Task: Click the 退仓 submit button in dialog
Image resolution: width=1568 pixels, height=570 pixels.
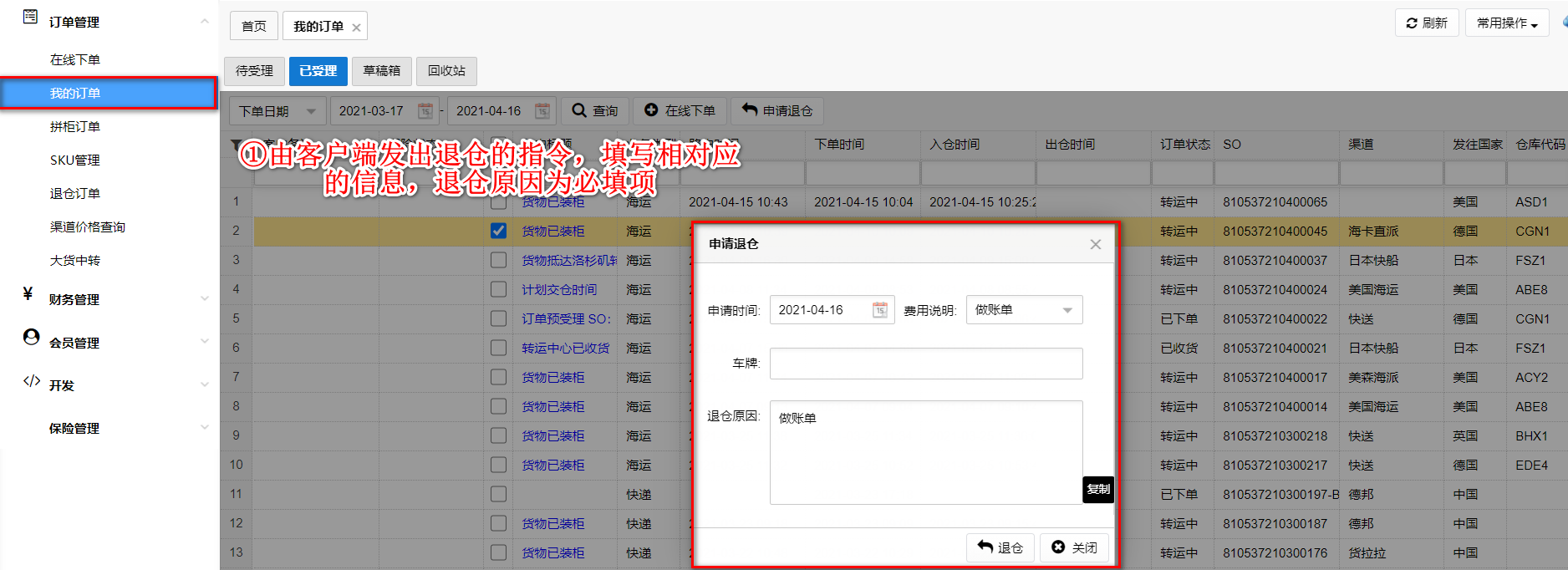Action: click(x=1000, y=547)
